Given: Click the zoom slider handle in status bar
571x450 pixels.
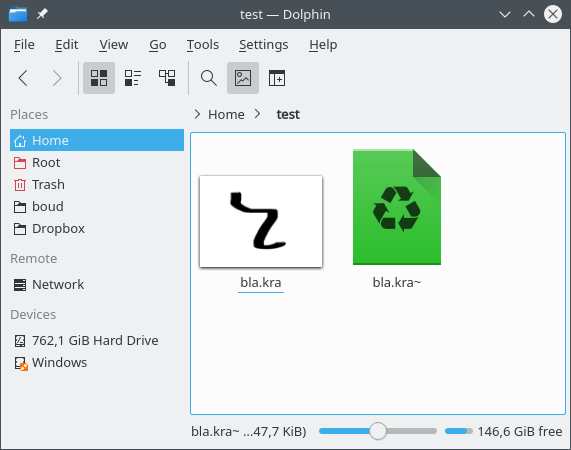Looking at the screenshot, I should 378,431.
